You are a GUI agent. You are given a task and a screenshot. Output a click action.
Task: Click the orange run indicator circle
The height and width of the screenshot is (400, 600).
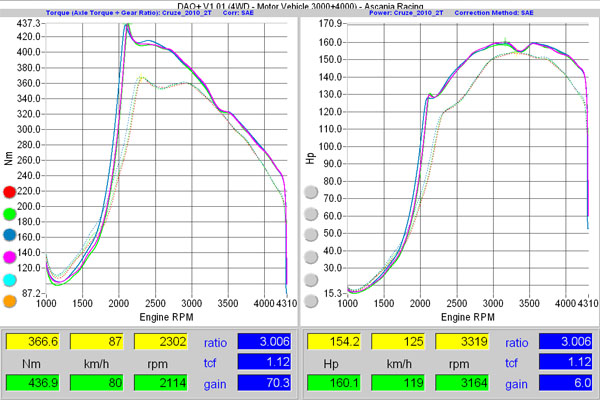[x=10, y=300]
